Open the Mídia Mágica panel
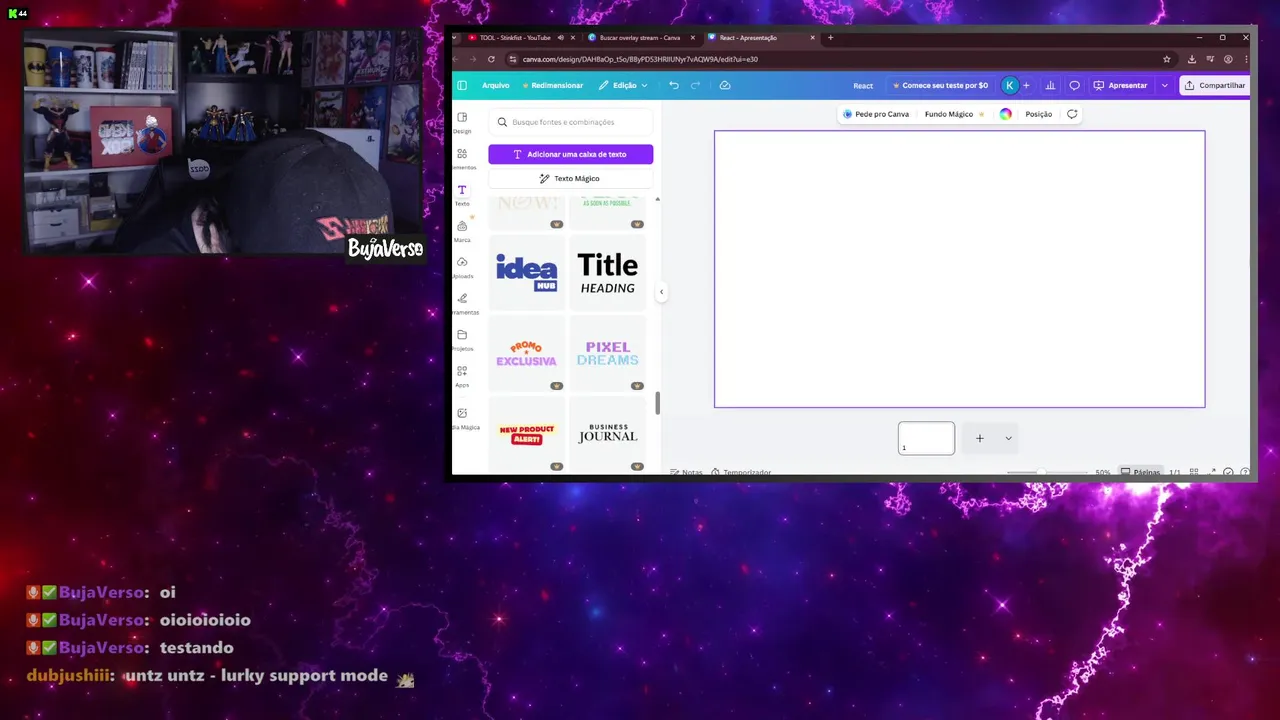 point(462,418)
